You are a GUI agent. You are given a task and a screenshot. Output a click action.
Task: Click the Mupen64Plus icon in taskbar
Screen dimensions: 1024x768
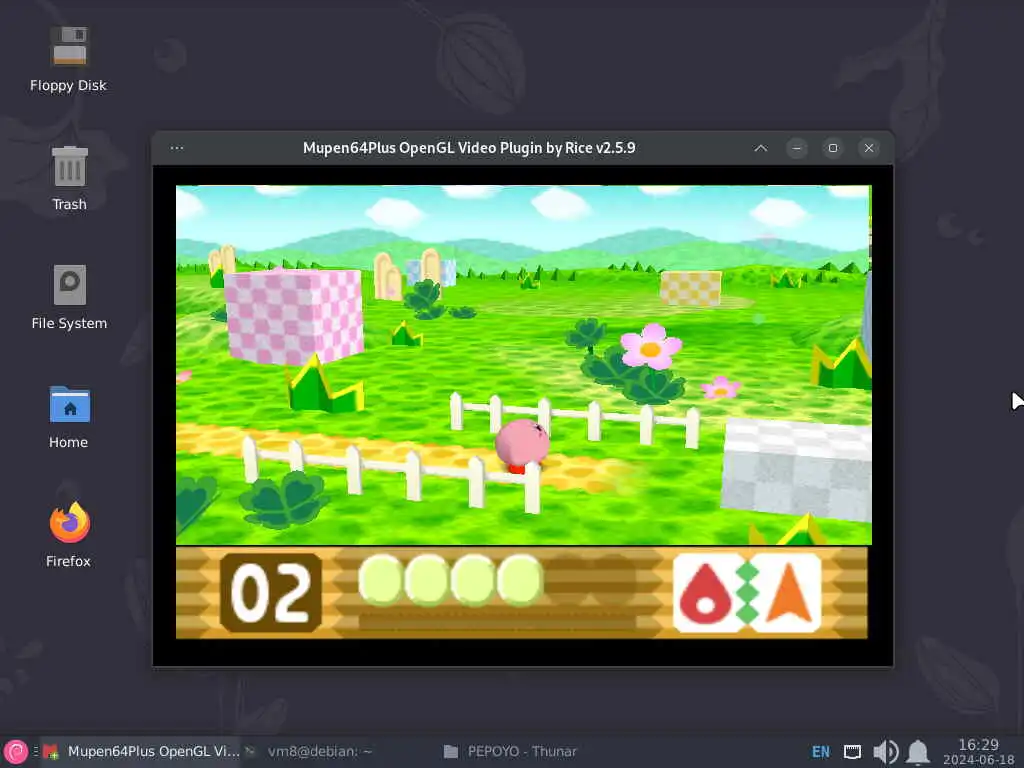click(51, 752)
